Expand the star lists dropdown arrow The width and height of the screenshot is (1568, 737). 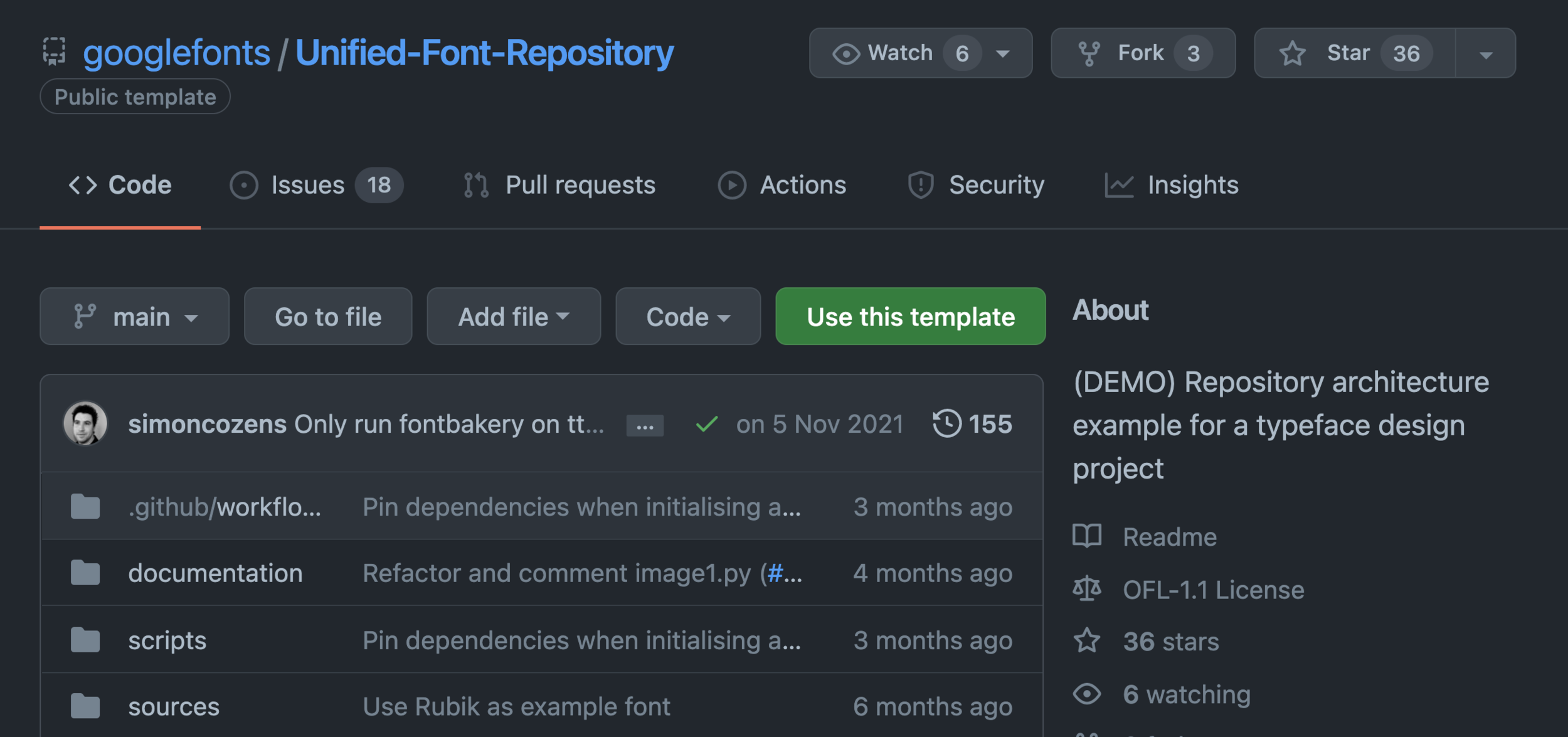pos(1485,55)
